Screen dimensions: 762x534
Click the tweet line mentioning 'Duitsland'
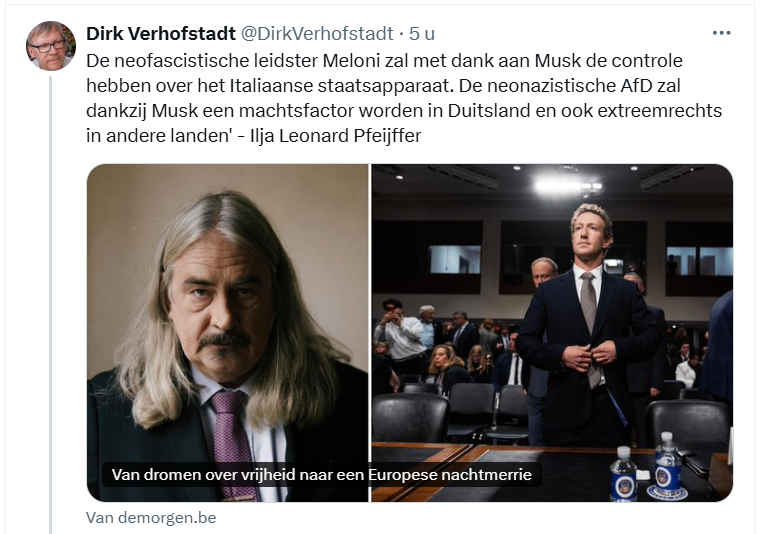404,111
